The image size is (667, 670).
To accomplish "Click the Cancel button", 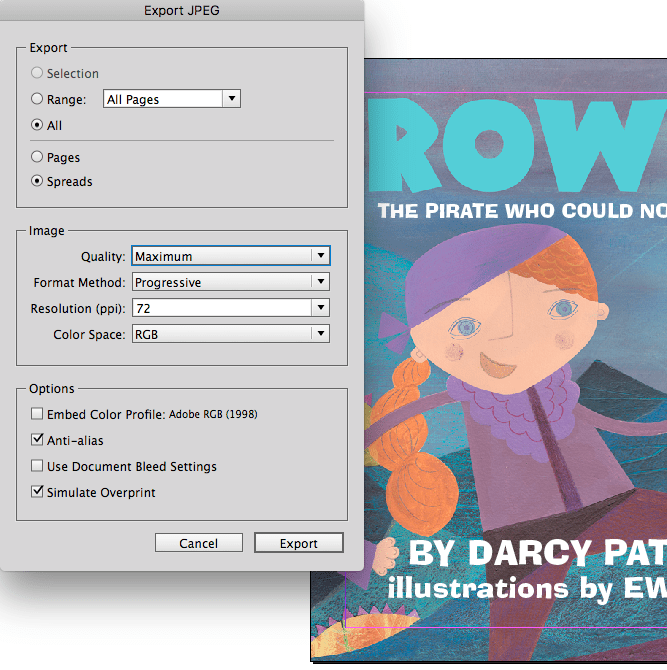I will 199,543.
